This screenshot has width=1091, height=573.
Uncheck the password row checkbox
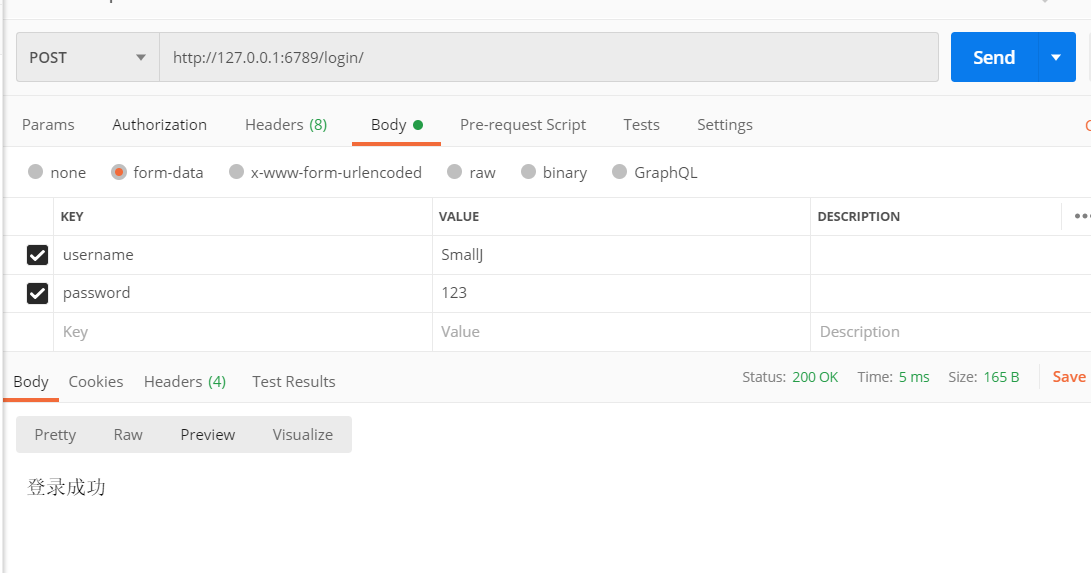(x=38, y=293)
